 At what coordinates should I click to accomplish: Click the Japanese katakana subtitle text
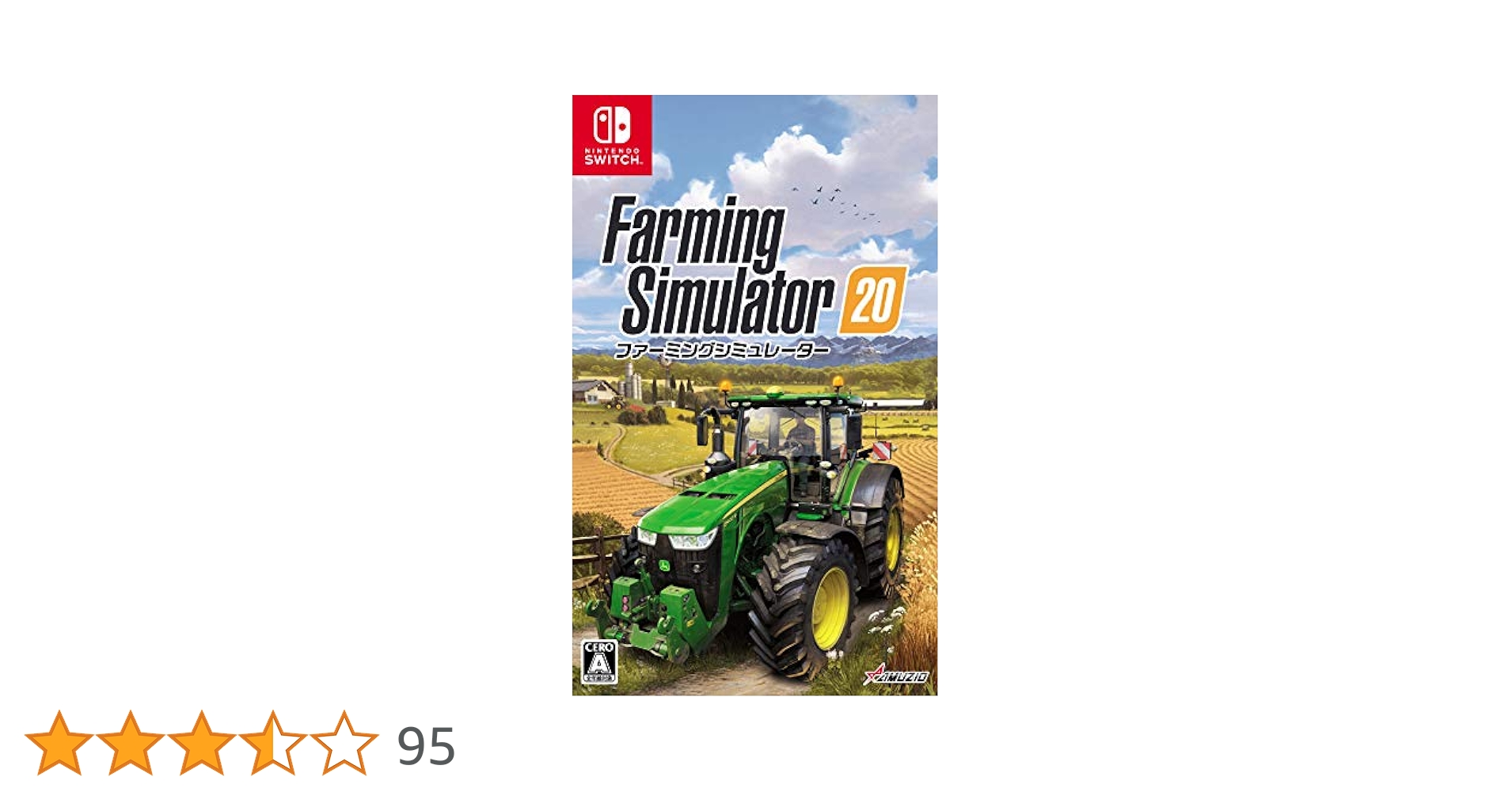click(722, 349)
